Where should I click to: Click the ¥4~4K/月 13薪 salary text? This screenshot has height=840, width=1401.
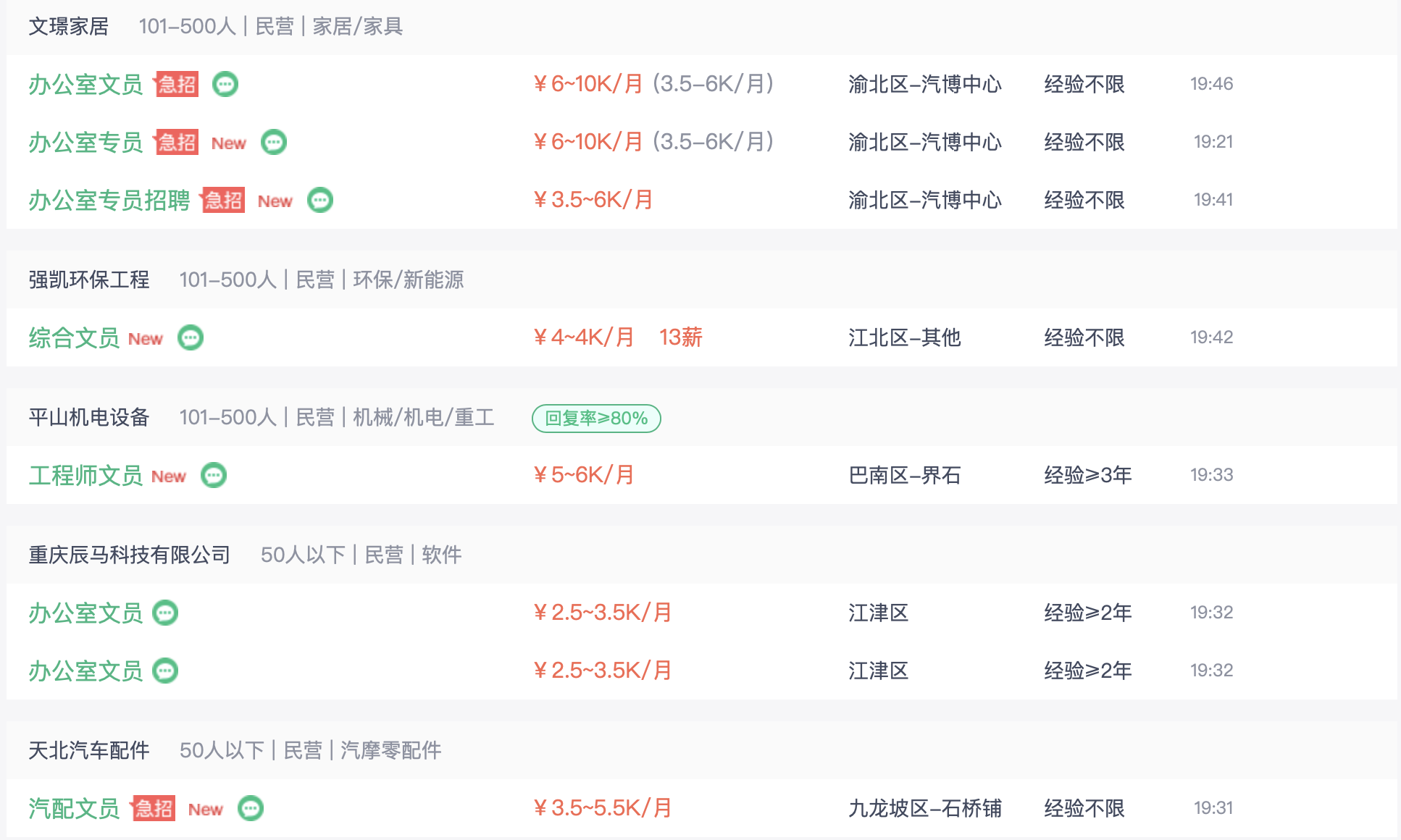point(618,337)
